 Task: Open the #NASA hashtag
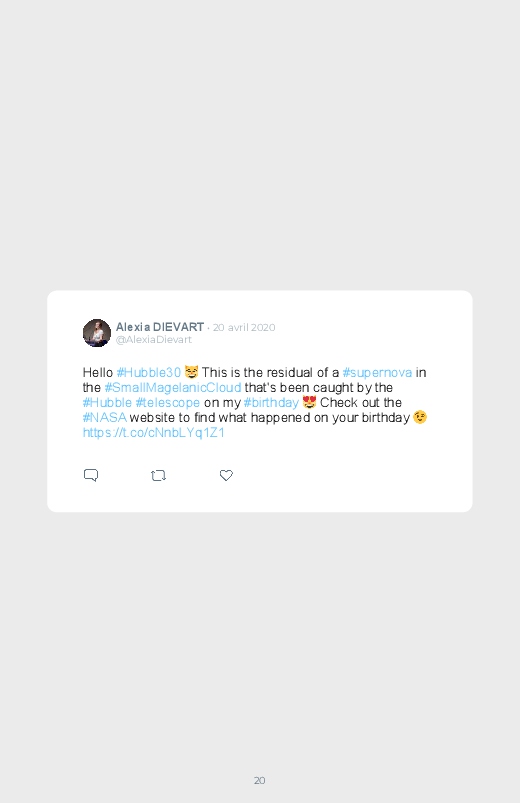click(105, 417)
